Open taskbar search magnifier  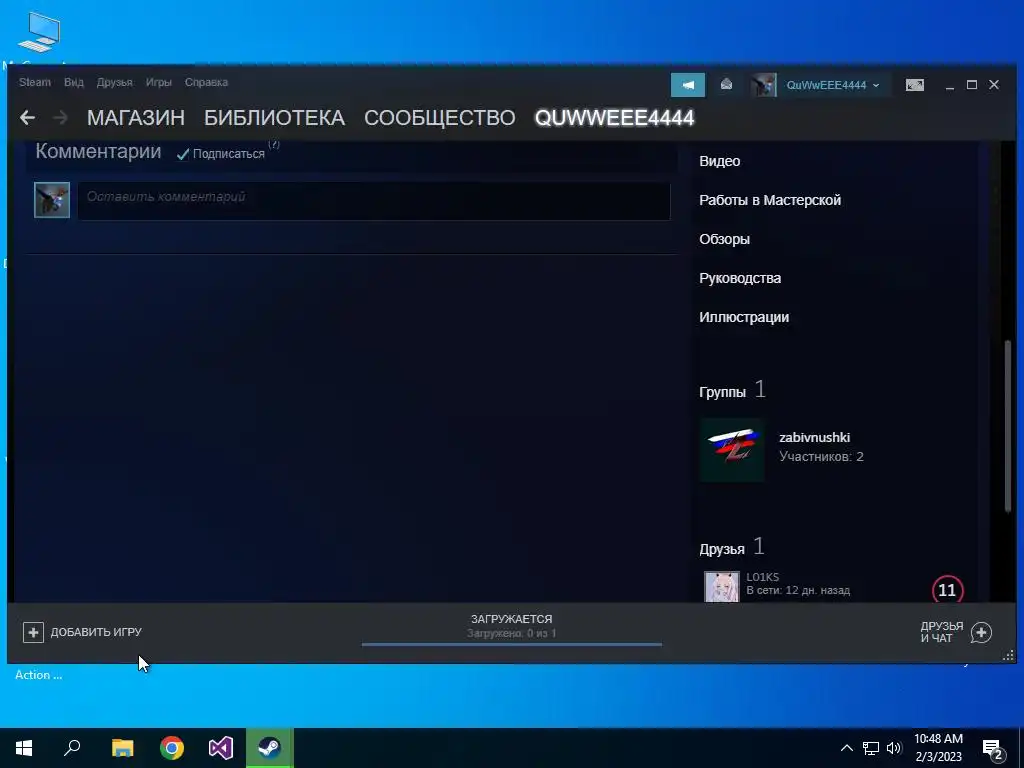pyautogui.click(x=72, y=748)
